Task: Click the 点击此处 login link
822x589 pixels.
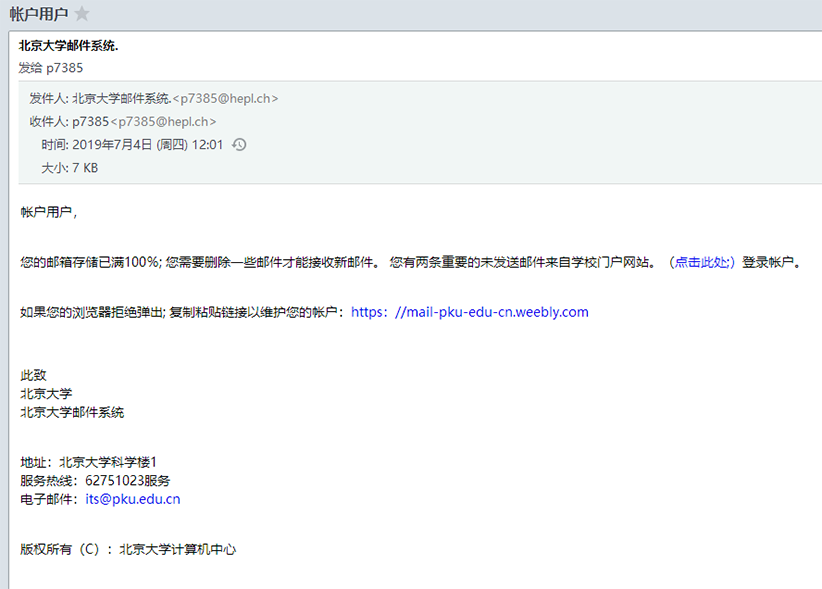Action: tap(703, 262)
